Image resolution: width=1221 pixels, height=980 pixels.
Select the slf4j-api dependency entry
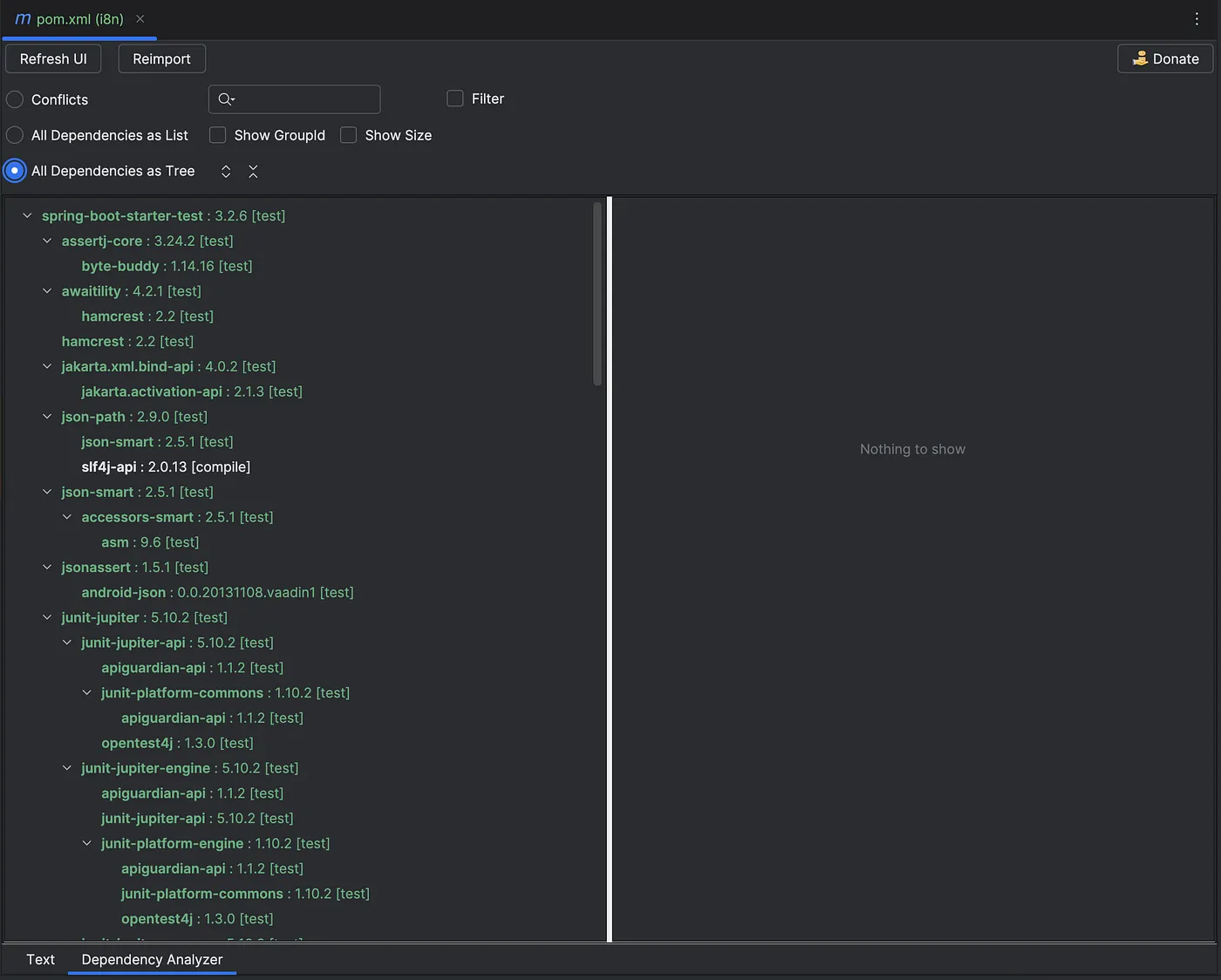coord(109,467)
